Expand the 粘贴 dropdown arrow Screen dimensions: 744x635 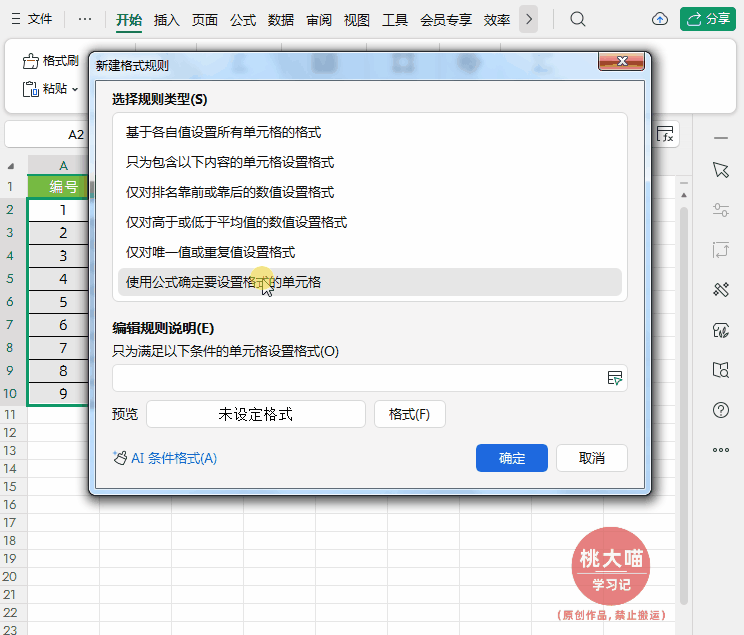[74, 89]
